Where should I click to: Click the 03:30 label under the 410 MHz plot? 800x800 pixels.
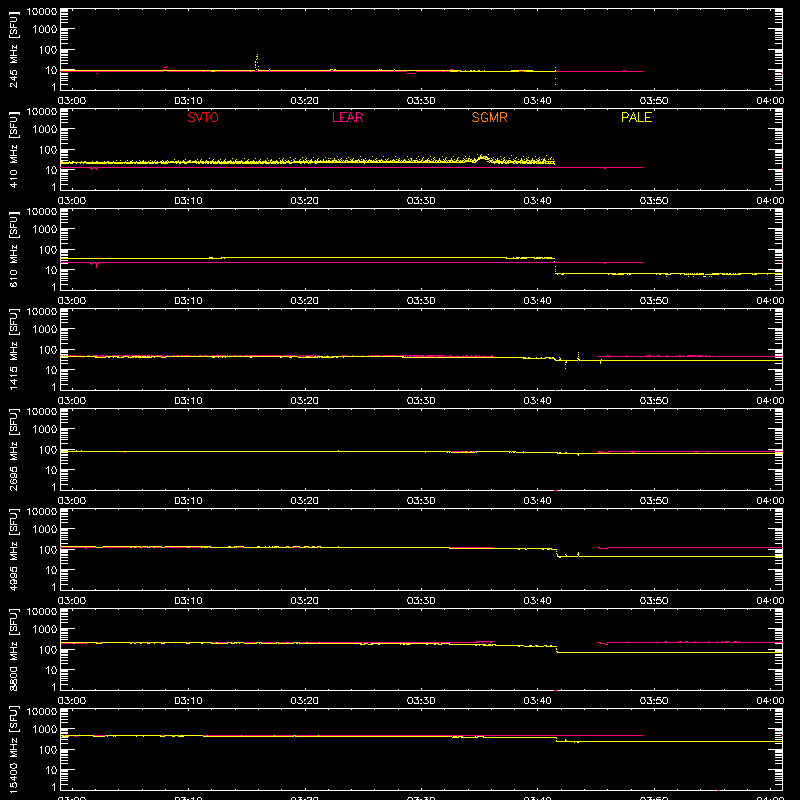pos(421,201)
